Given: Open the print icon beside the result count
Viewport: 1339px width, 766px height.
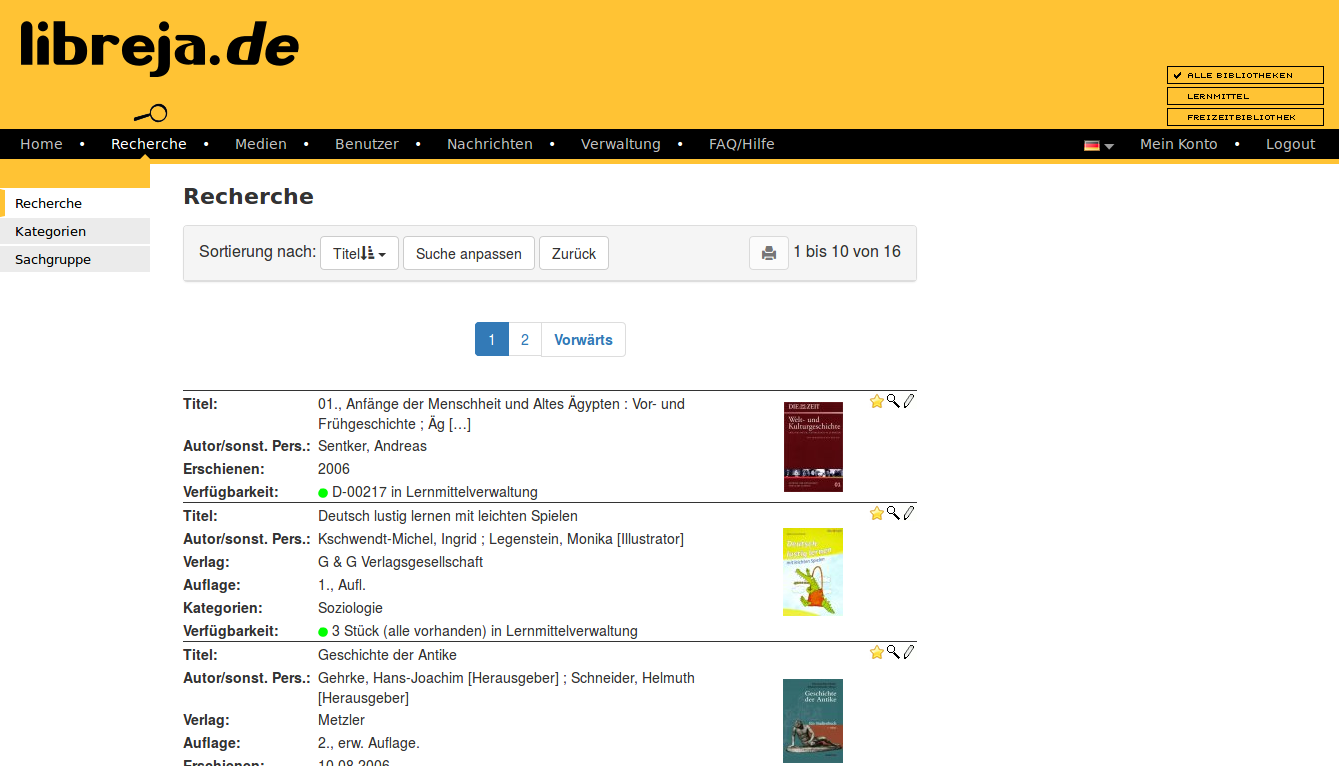Looking at the screenshot, I should tap(768, 252).
